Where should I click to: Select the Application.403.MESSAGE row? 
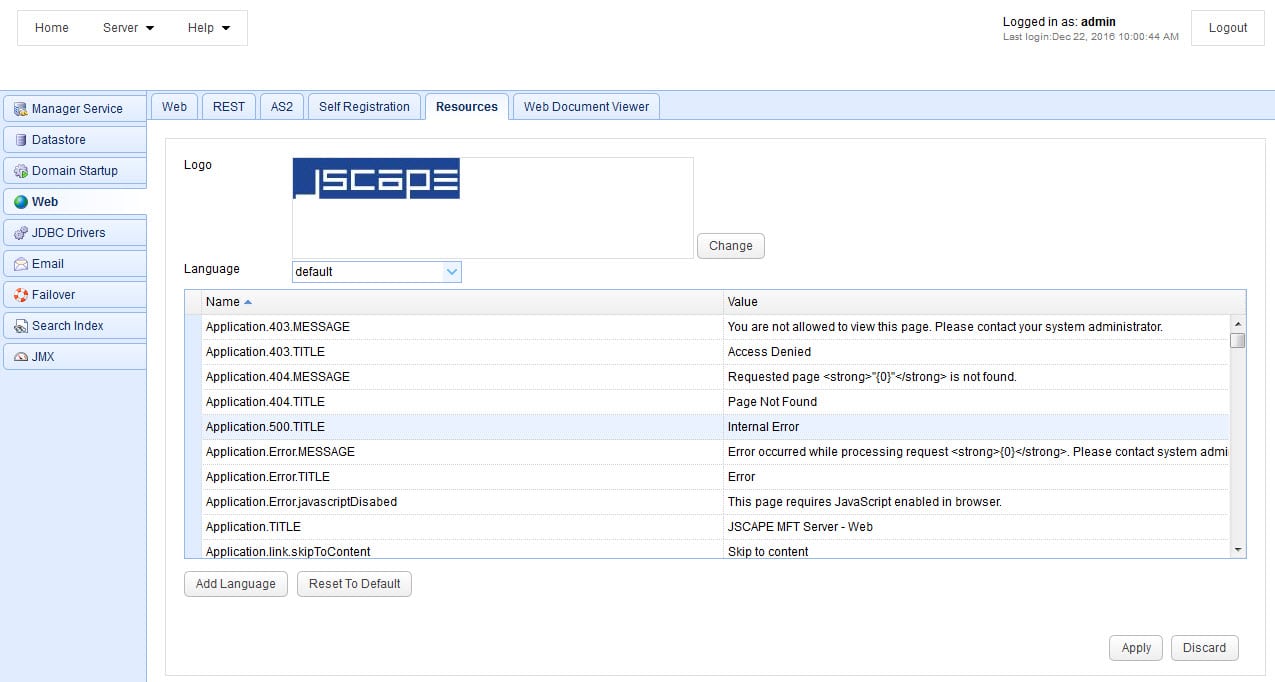707,327
